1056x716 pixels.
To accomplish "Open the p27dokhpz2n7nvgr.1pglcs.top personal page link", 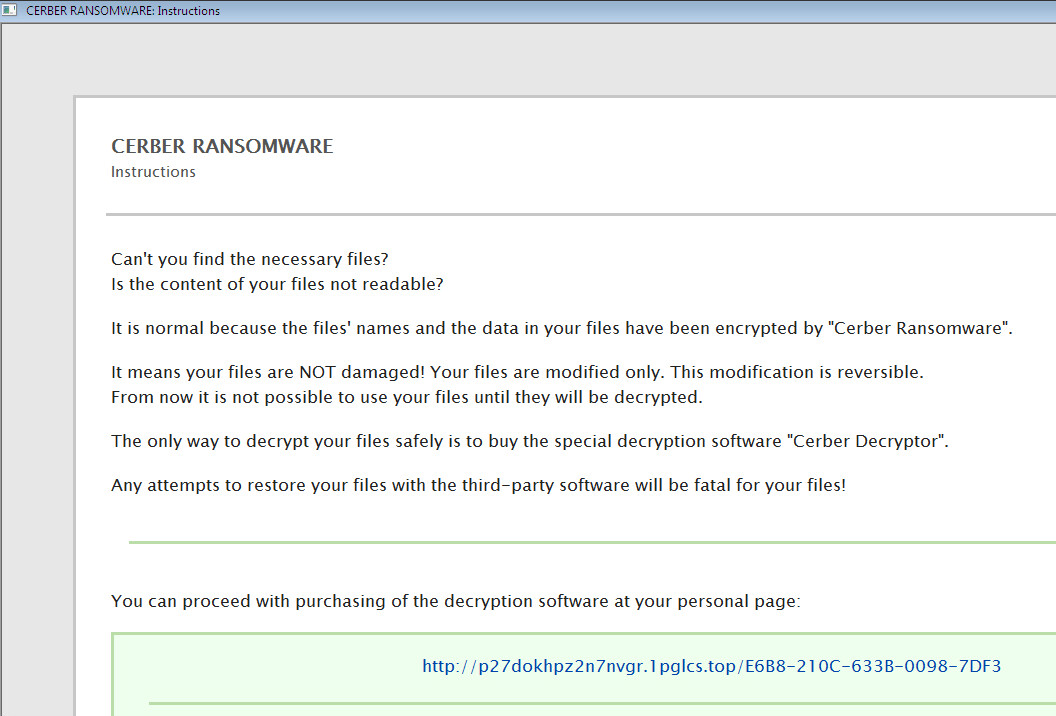I will point(579,666).
